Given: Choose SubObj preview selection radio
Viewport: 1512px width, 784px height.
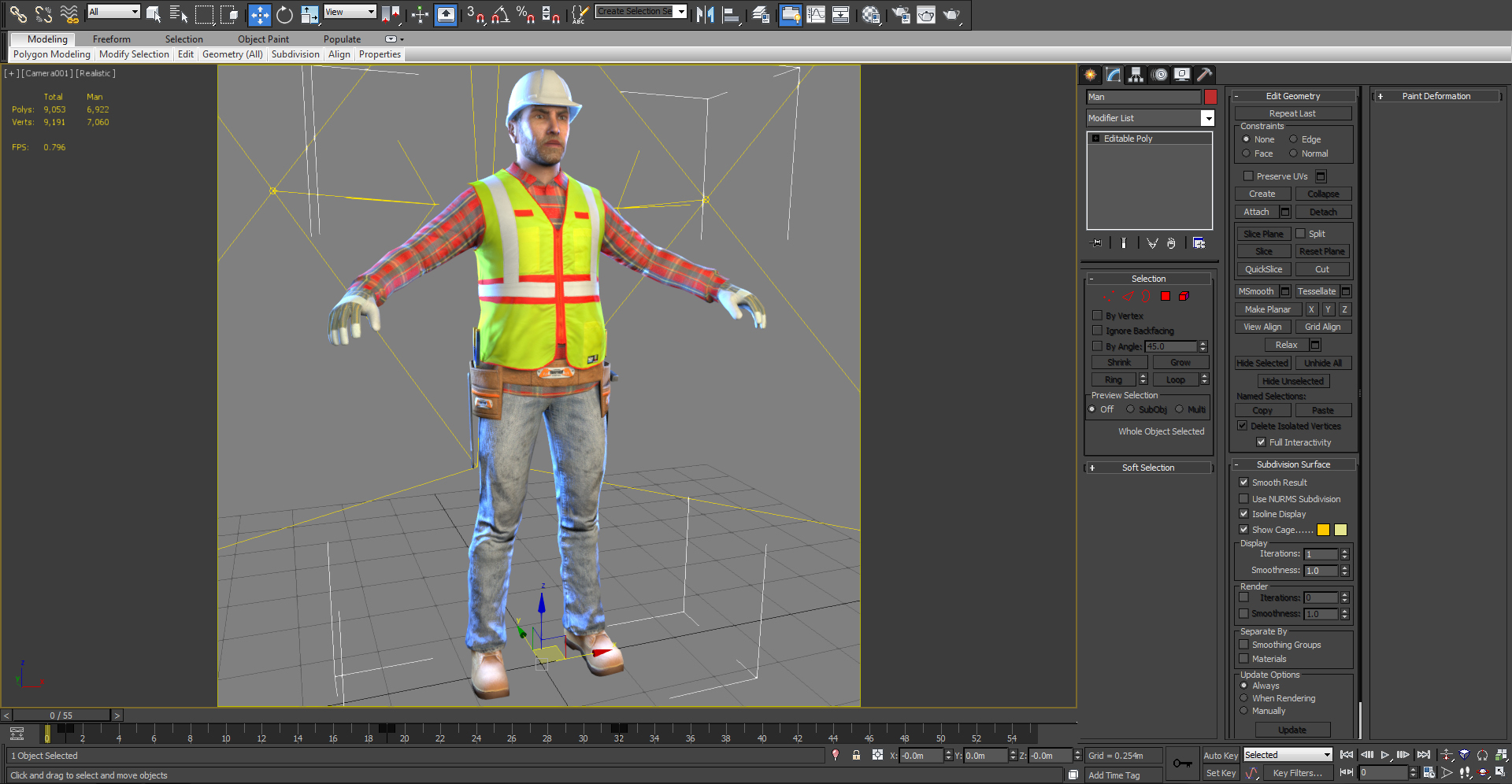Looking at the screenshot, I should click(1130, 409).
